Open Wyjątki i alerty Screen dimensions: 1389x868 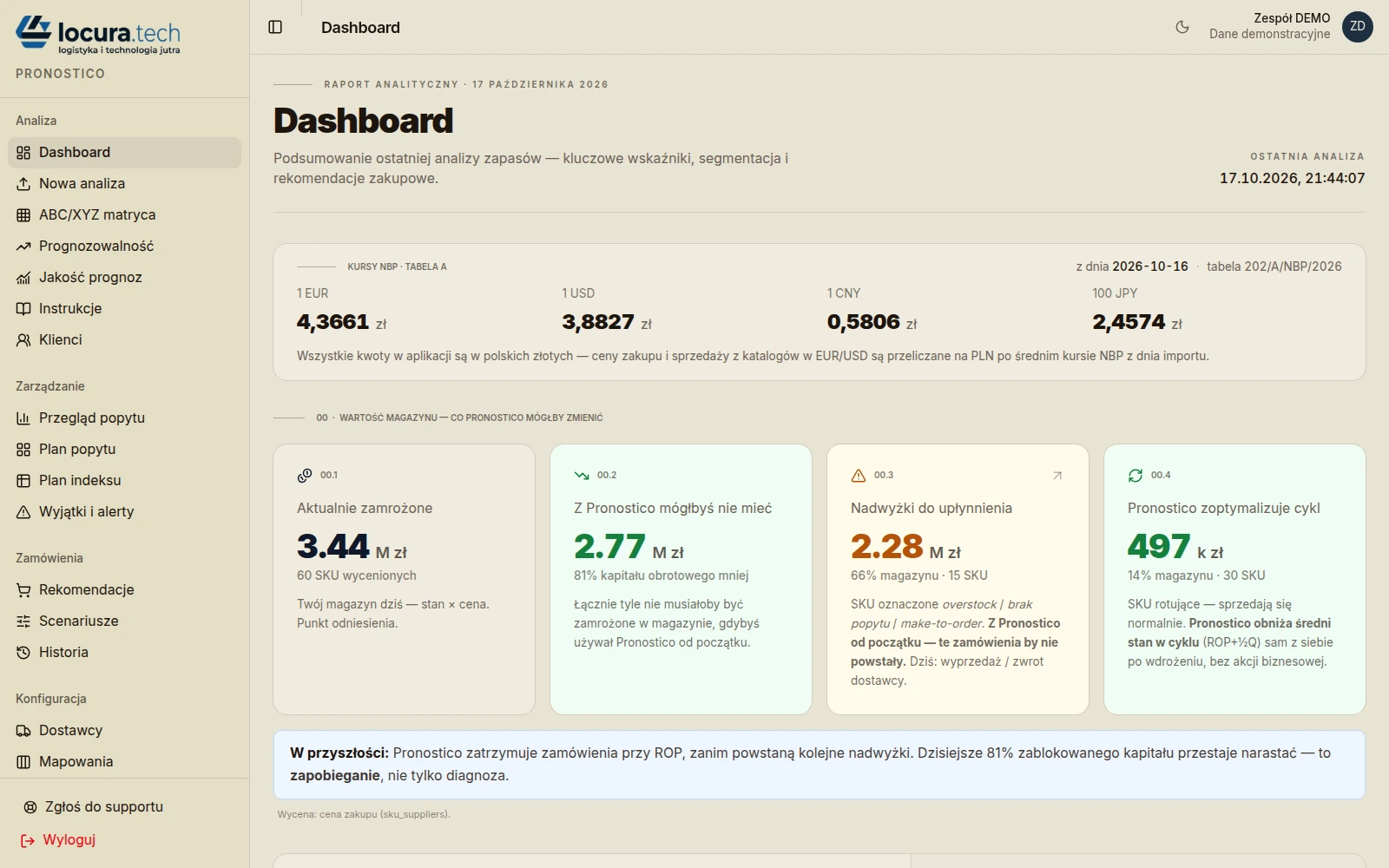pos(124,512)
